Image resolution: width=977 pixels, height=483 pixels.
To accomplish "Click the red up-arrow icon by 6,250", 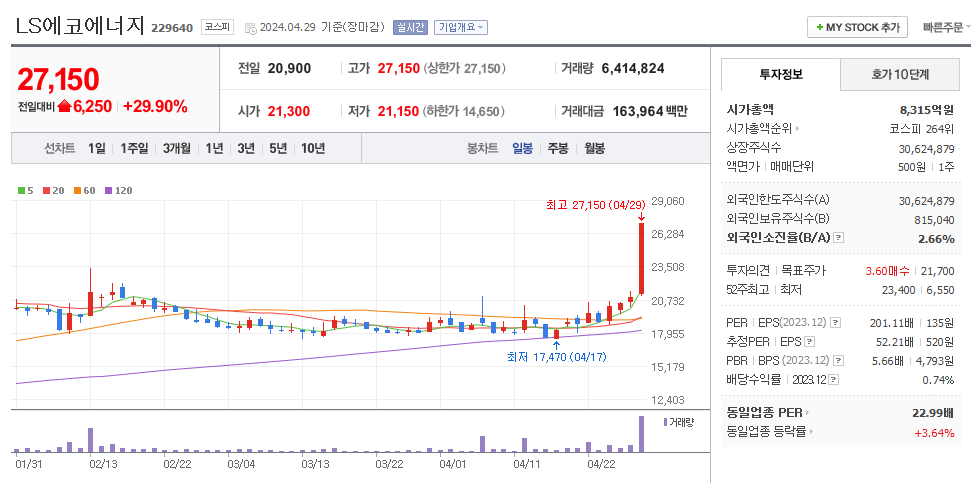I will (x=64, y=107).
